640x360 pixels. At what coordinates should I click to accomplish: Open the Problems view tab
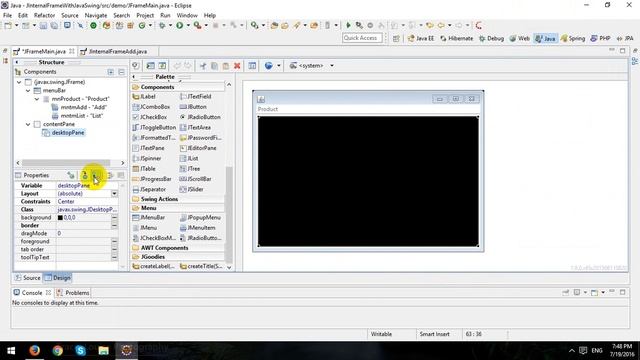click(73, 293)
